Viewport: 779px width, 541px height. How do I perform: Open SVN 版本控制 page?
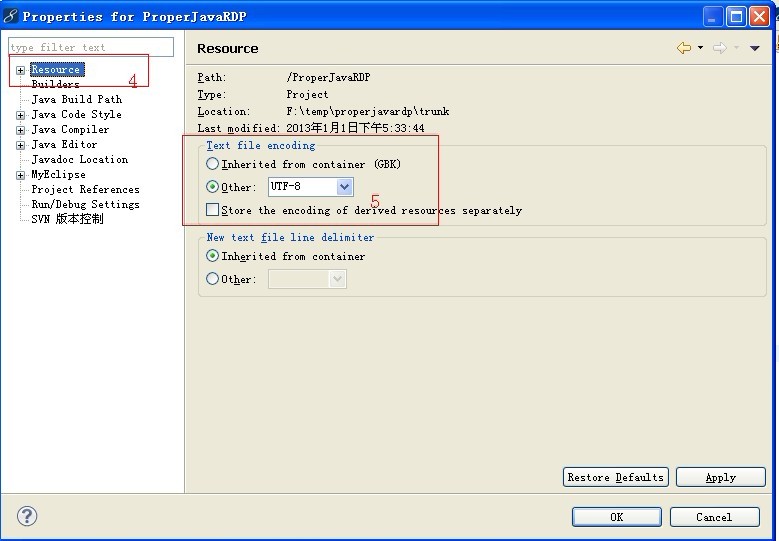point(67,219)
